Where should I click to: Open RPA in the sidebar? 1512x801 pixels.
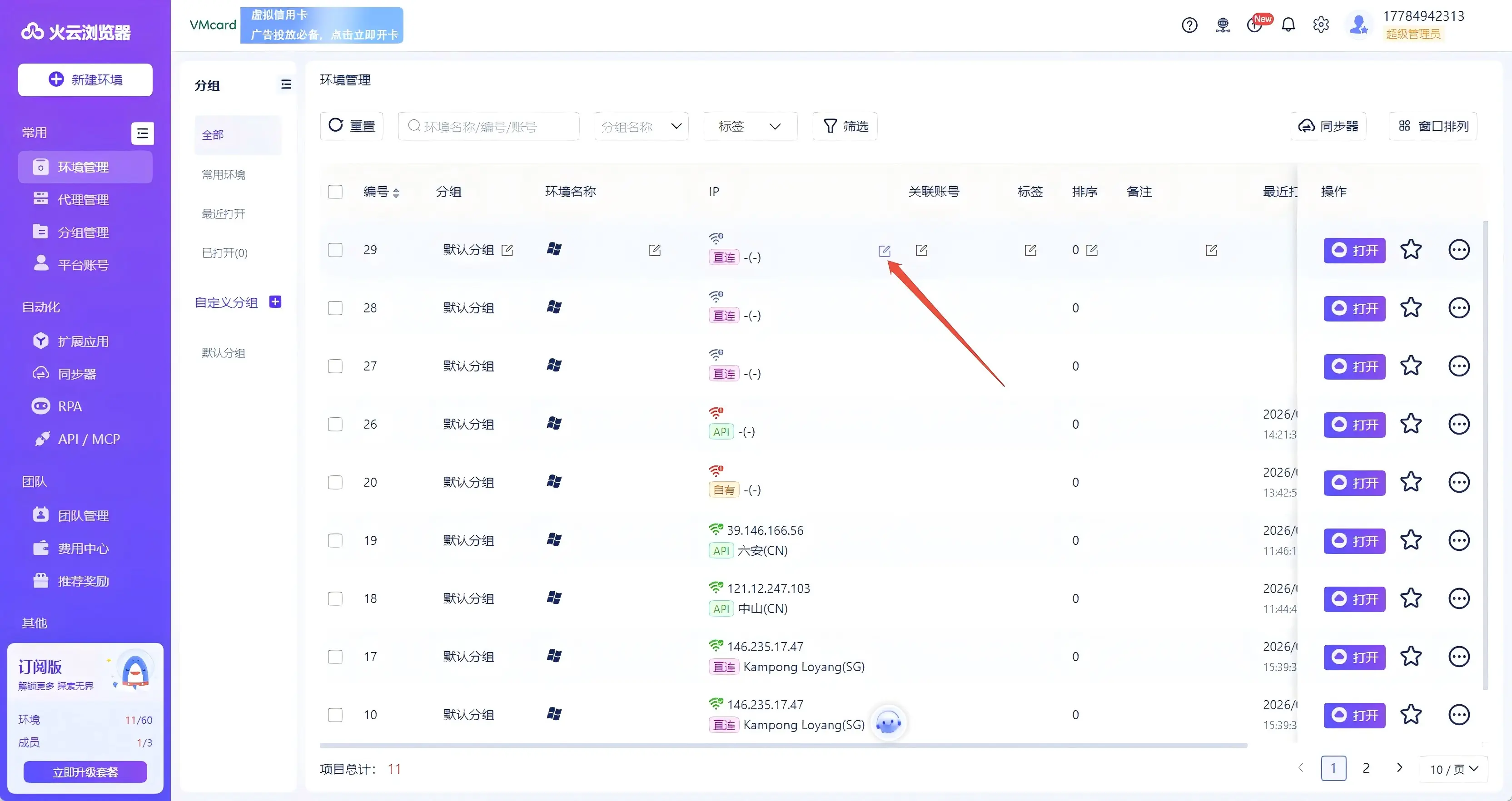tap(85, 407)
